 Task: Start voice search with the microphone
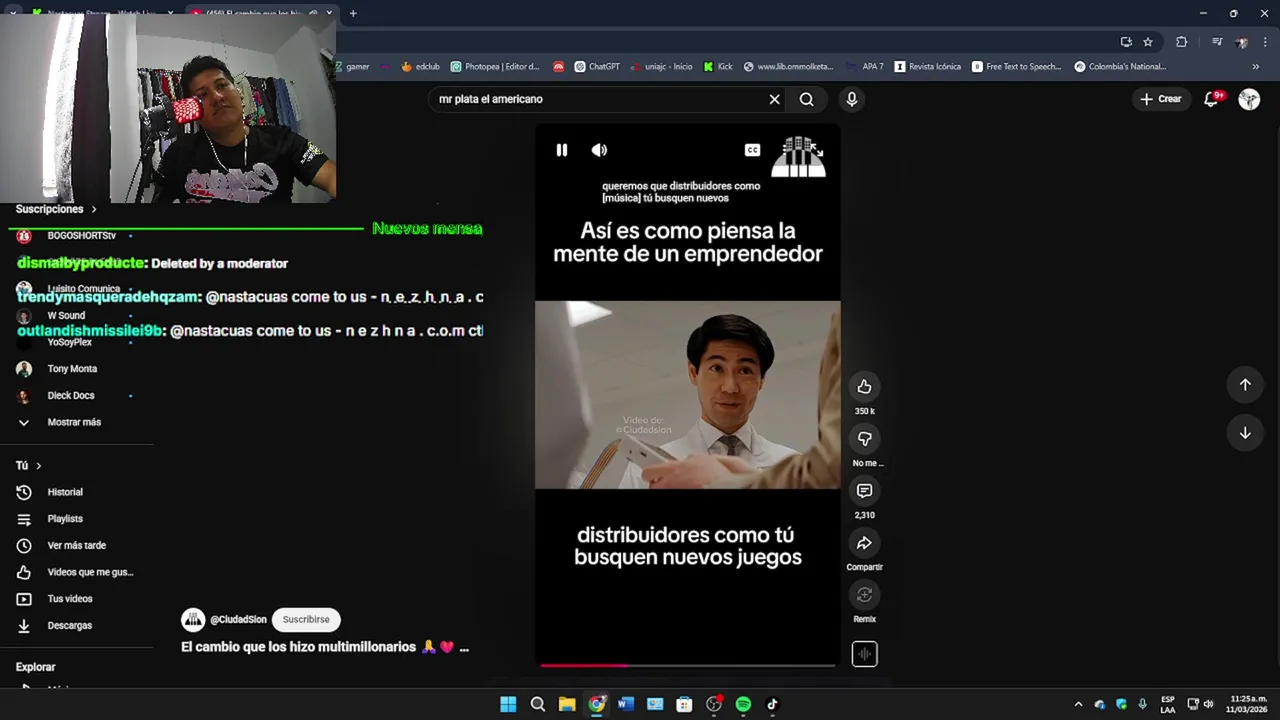pyautogui.click(x=852, y=99)
